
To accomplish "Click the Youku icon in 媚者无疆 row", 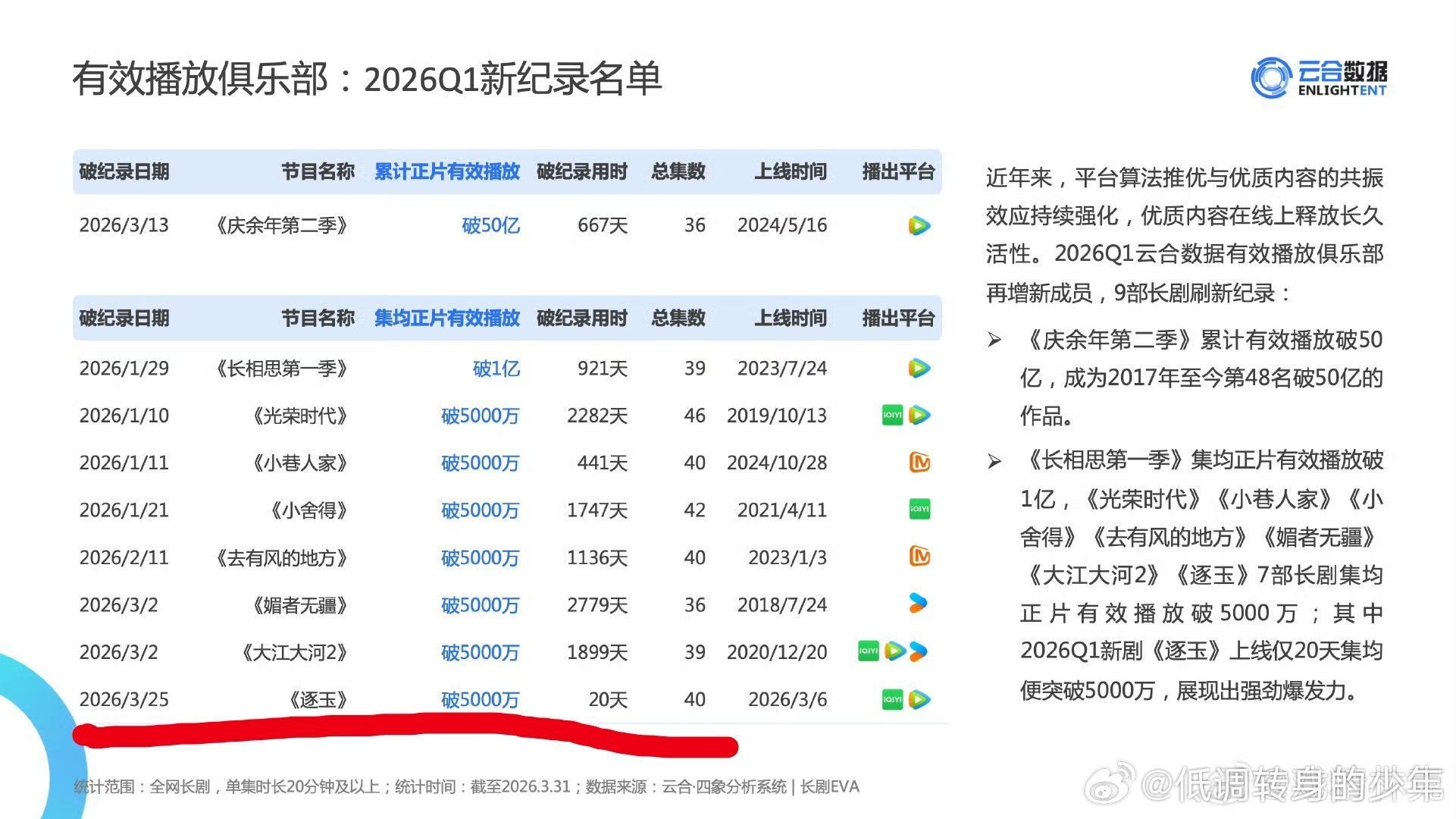I will pos(918,604).
